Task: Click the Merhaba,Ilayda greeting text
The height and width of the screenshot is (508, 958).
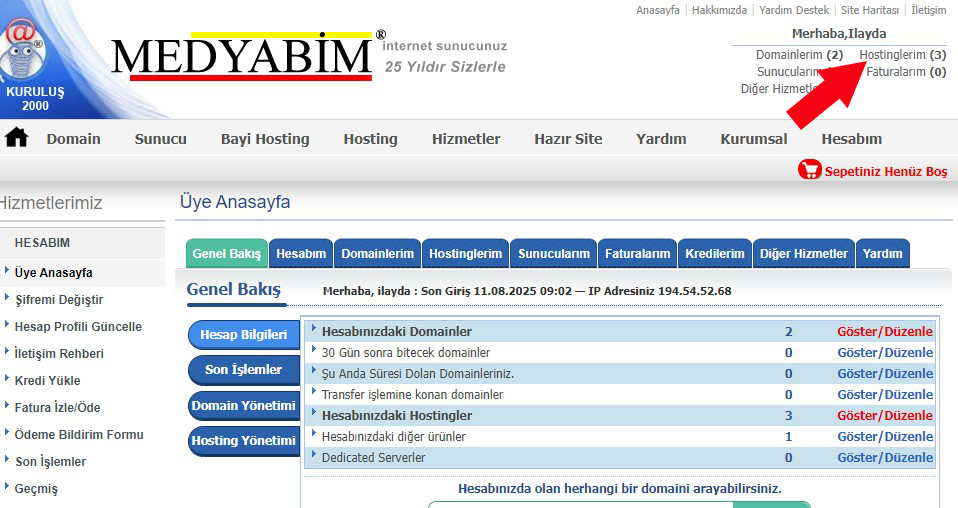Action: [839, 34]
